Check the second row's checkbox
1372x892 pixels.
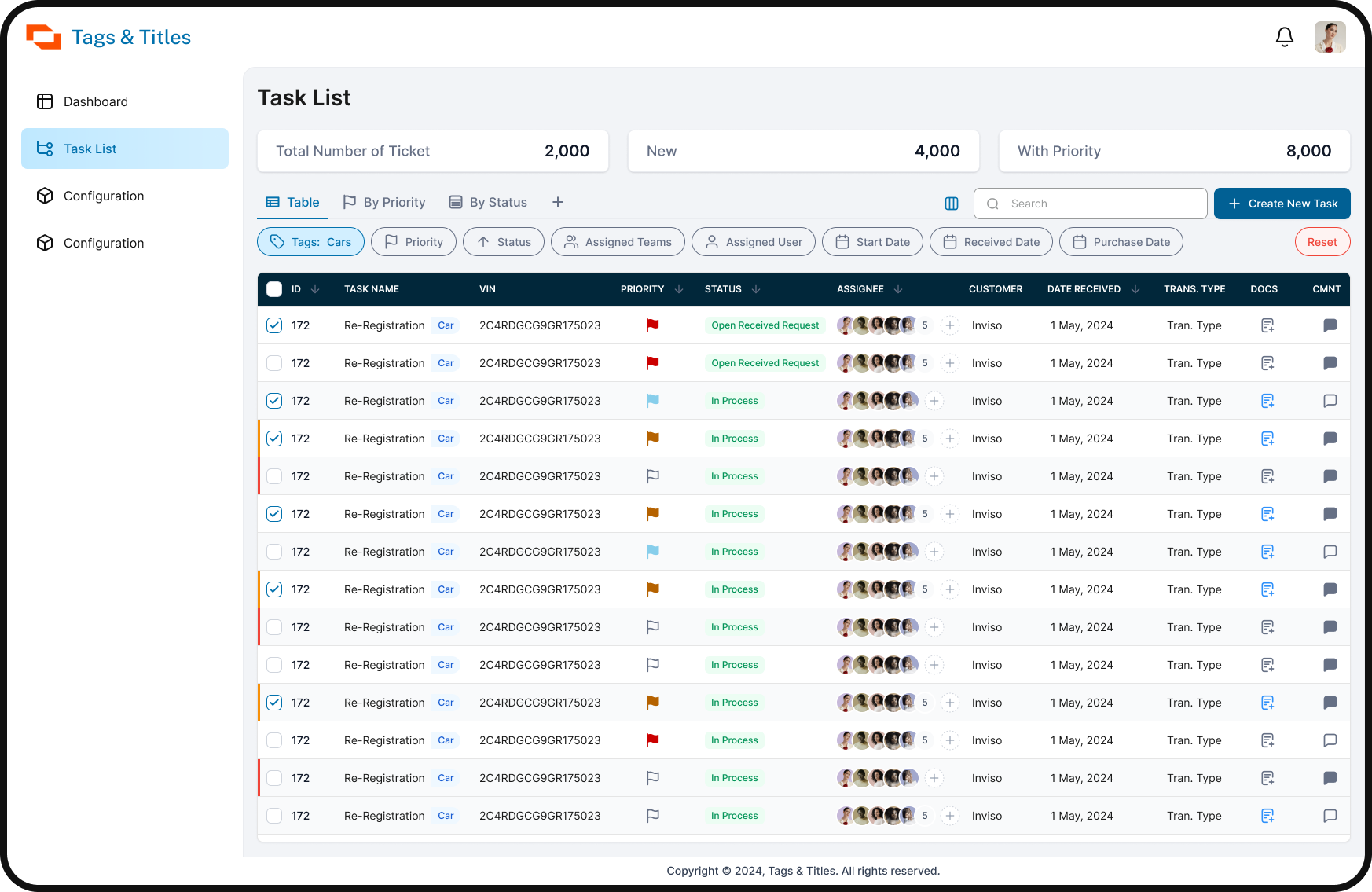click(274, 363)
